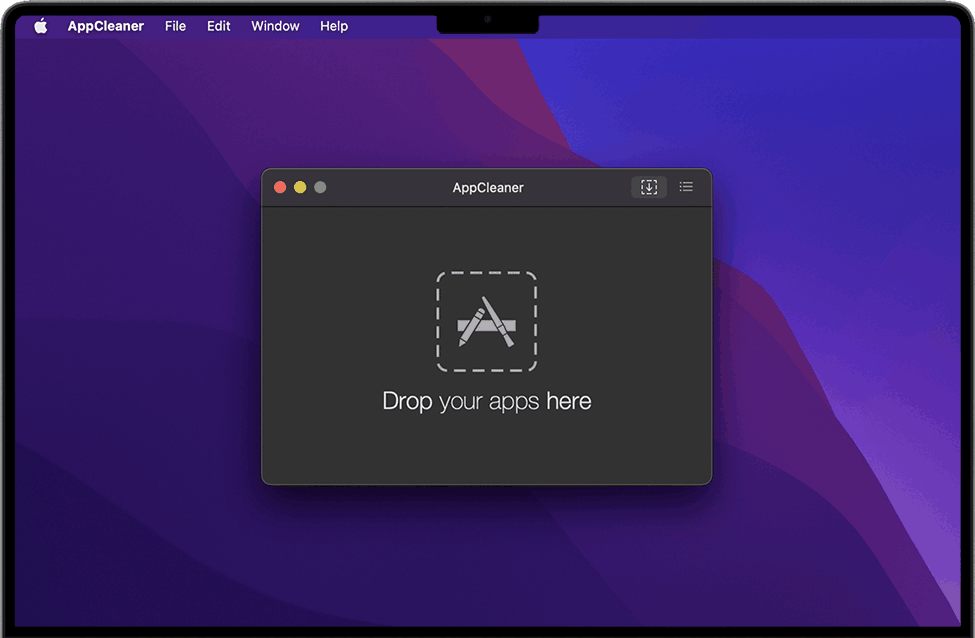The height and width of the screenshot is (638, 975).
Task: Enter full screen with the green button
Action: pos(319,186)
